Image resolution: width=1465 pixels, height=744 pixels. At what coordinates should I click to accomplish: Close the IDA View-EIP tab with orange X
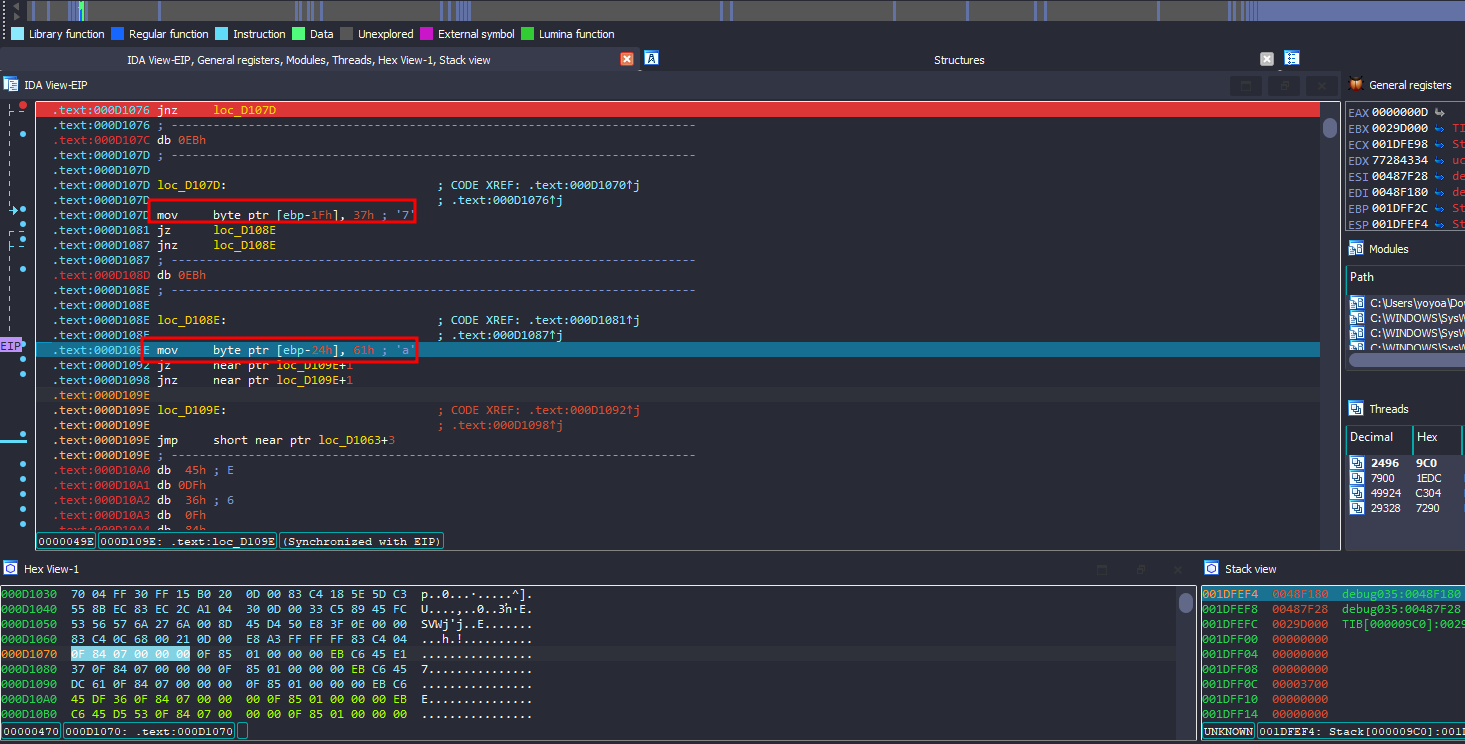[627, 60]
